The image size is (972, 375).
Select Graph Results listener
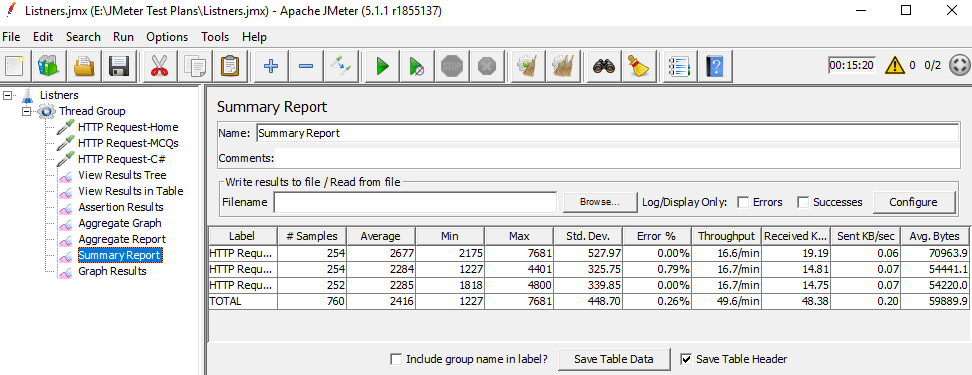tap(112, 271)
